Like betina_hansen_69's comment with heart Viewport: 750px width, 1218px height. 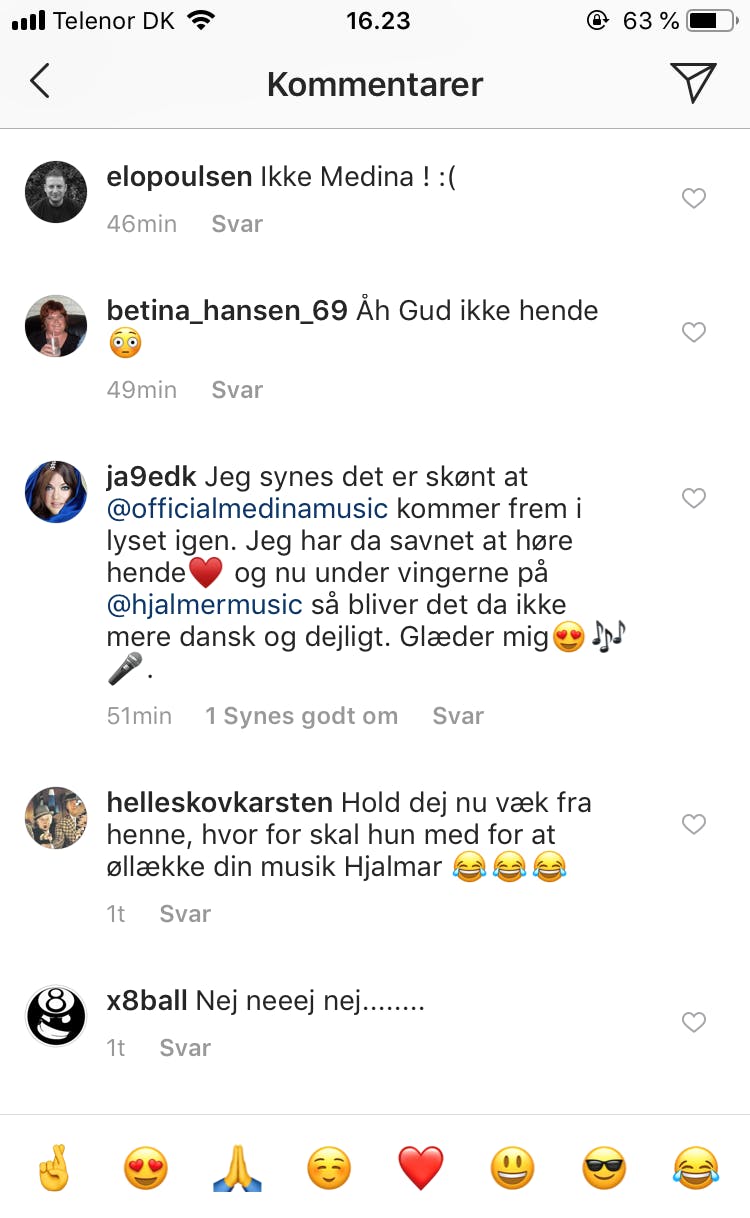coord(694,332)
